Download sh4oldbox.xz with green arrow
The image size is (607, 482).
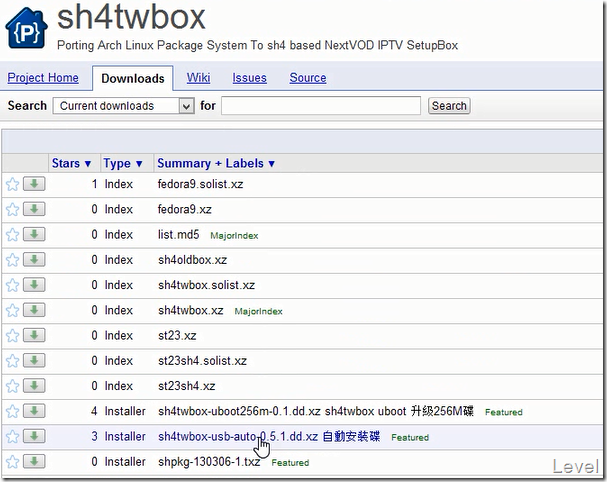34,259
